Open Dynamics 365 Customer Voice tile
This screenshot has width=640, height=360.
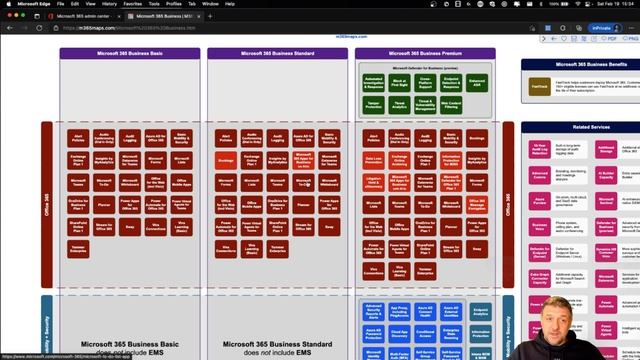point(606,253)
